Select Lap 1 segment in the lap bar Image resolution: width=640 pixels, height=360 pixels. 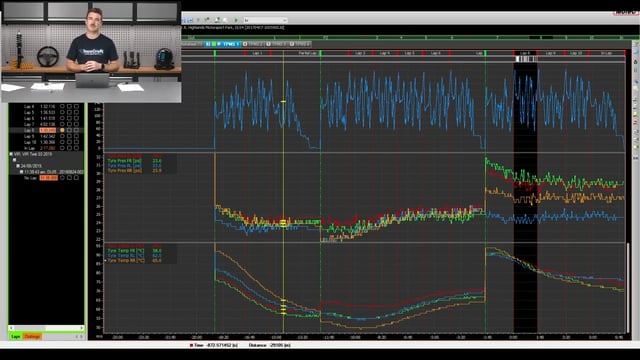pos(258,53)
